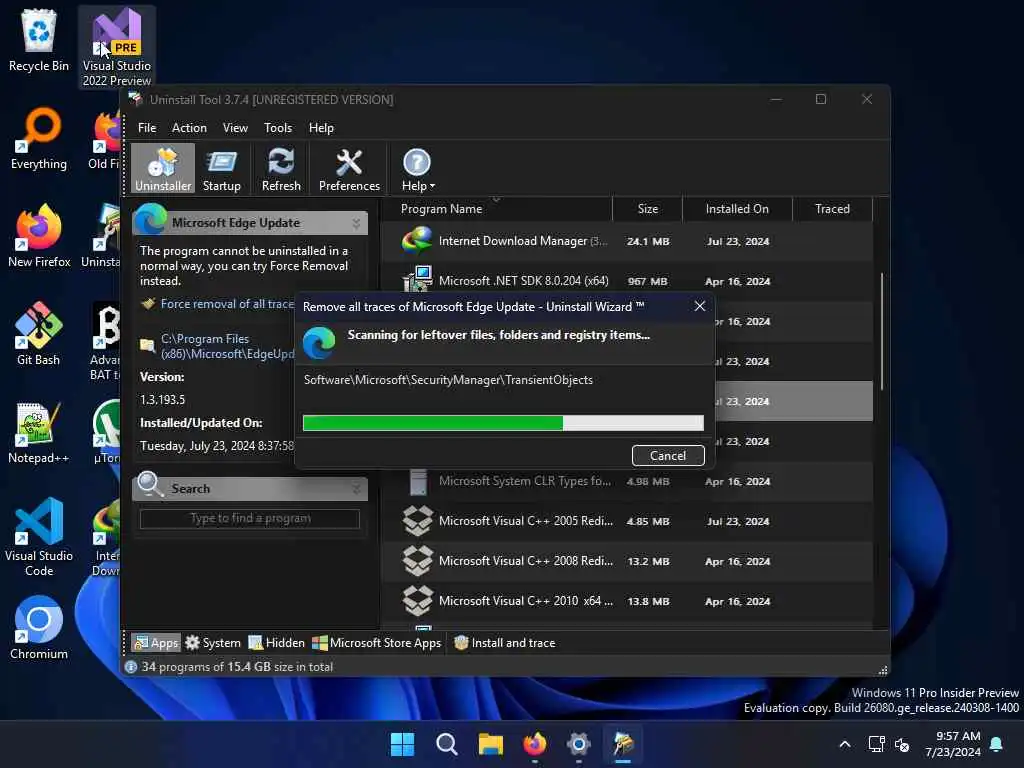The height and width of the screenshot is (768, 1024).
Task: Open the network status tray icon
Action: 876,744
